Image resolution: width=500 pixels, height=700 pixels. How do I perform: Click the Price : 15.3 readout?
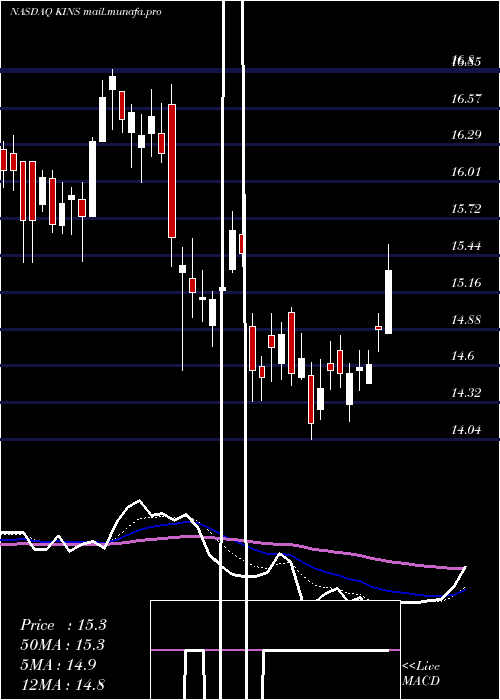coord(63,625)
